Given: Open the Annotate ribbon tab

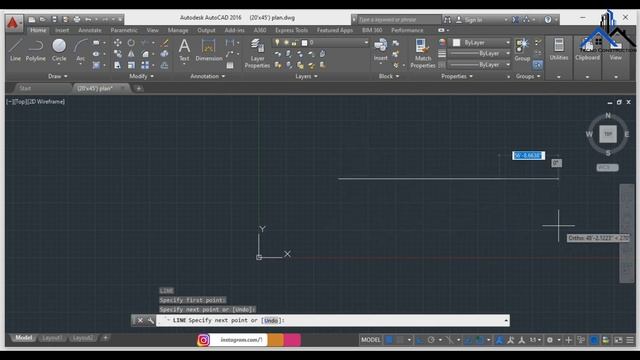Looking at the screenshot, I should point(90,30).
